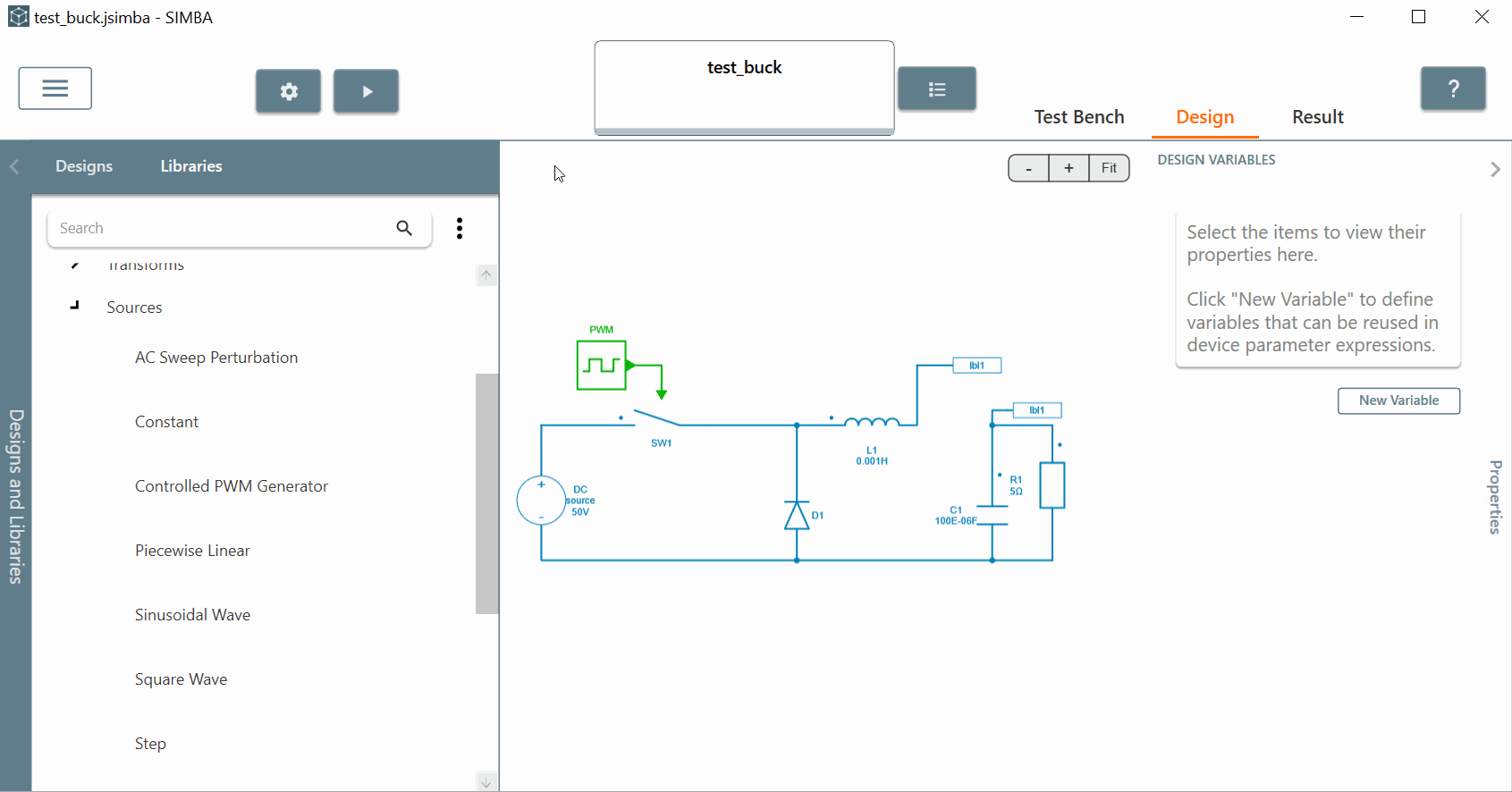This screenshot has width=1512, height=792.
Task: Open the design list button
Action: tap(936, 89)
